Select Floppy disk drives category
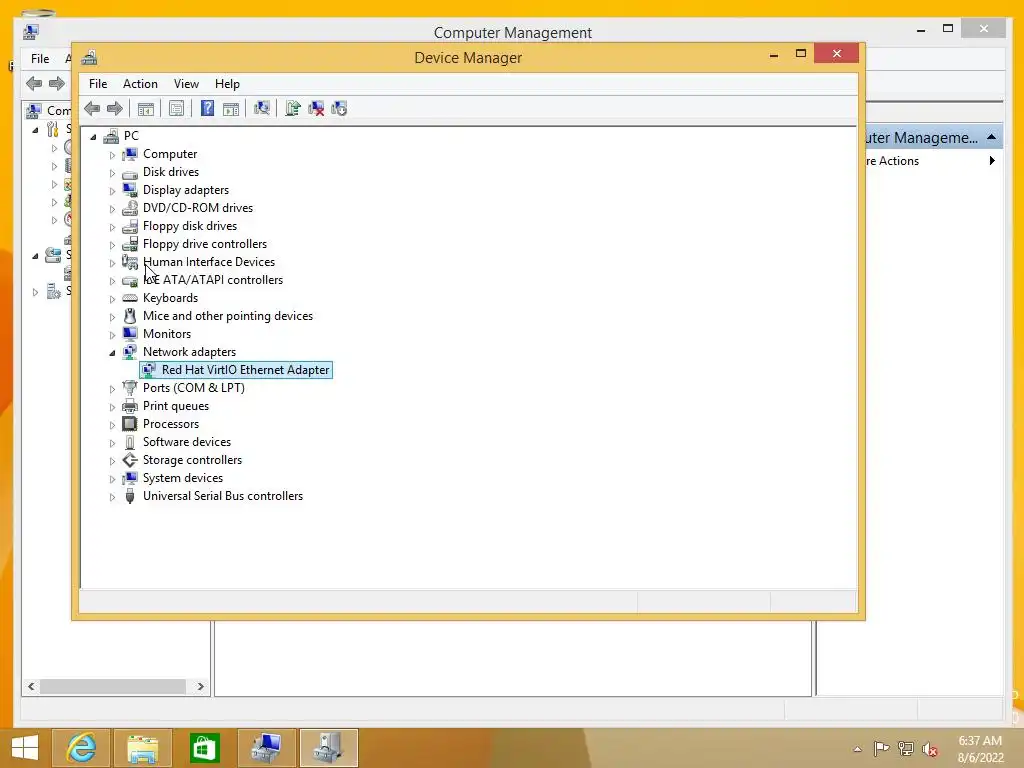Image resolution: width=1024 pixels, height=768 pixels. (x=190, y=226)
